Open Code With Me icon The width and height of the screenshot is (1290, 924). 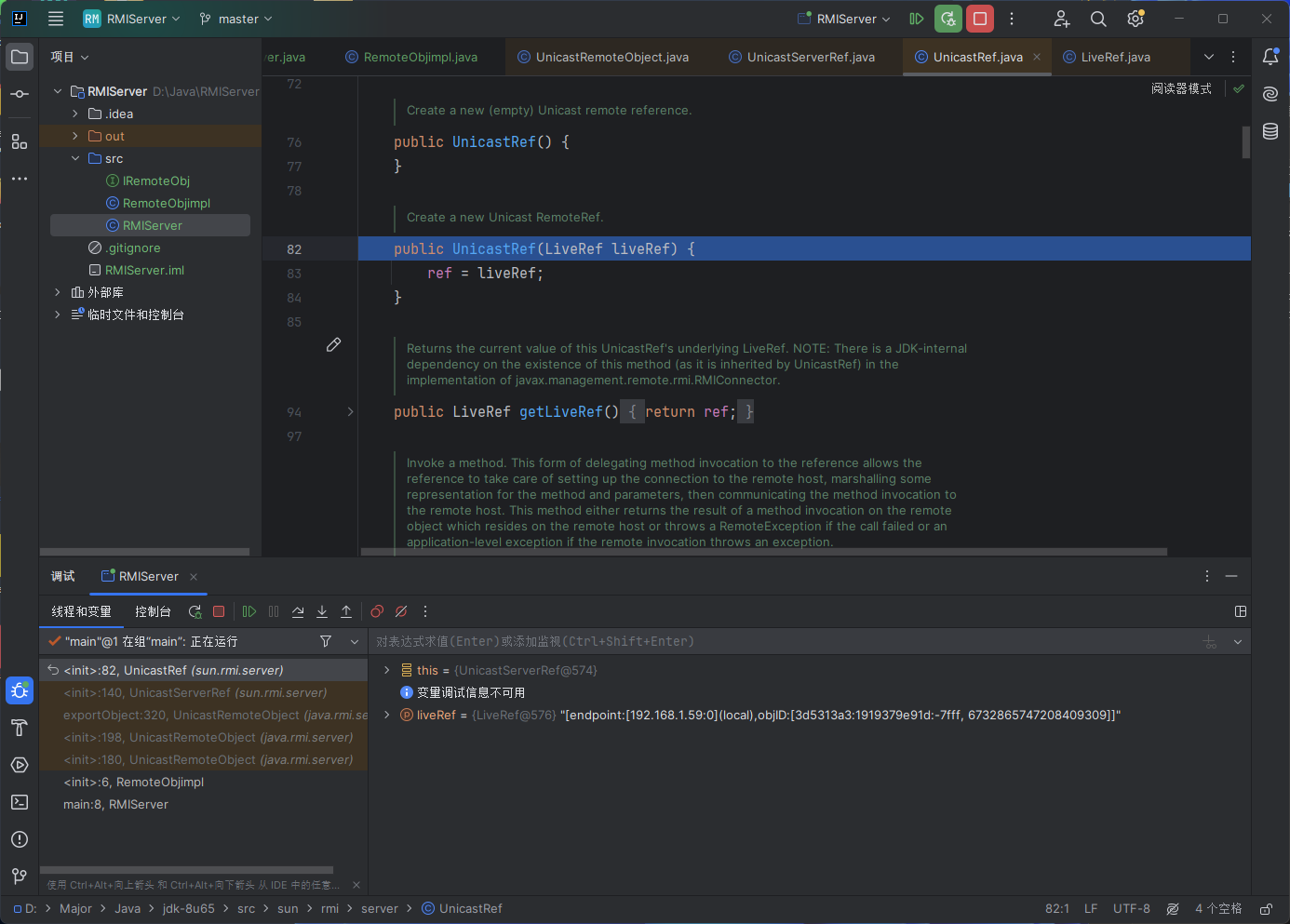tap(1062, 19)
